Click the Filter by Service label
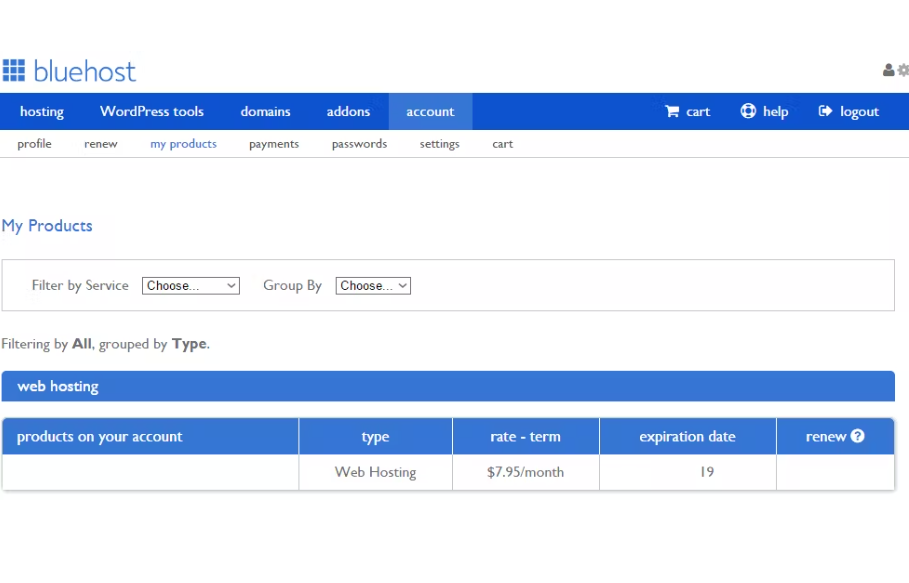This screenshot has width=909, height=583. point(80,285)
